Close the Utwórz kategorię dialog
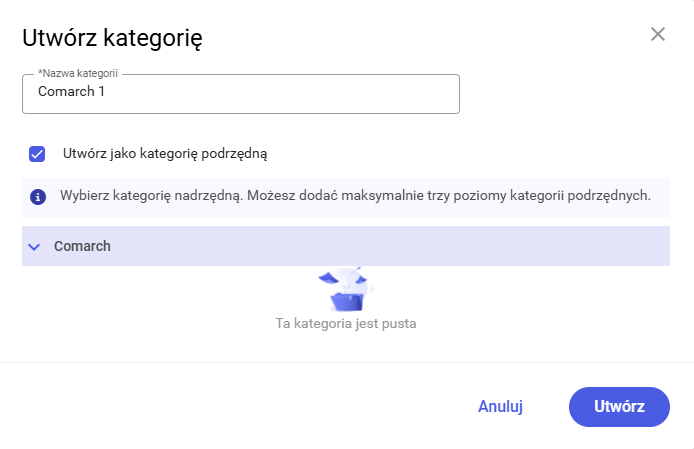694x449 pixels. 658,34
